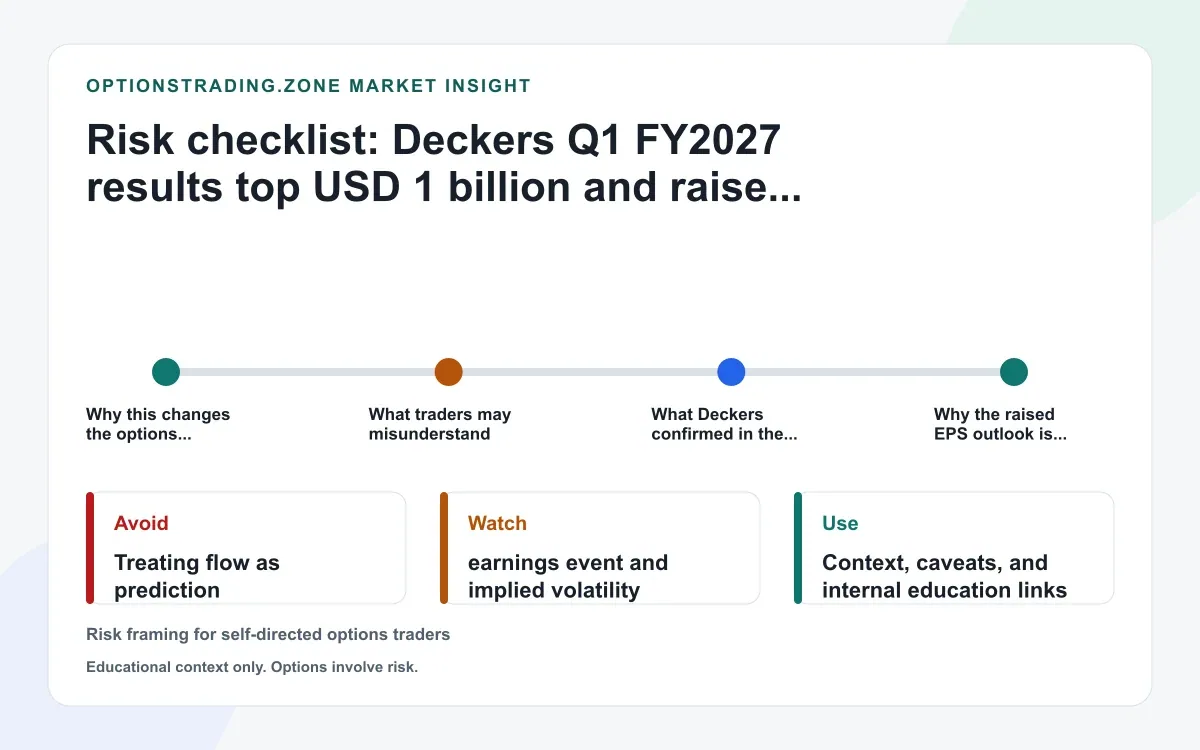Screen dimensions: 1200x750
Task: Open the Avoid card about treating flow as prediction
Action: [246, 548]
